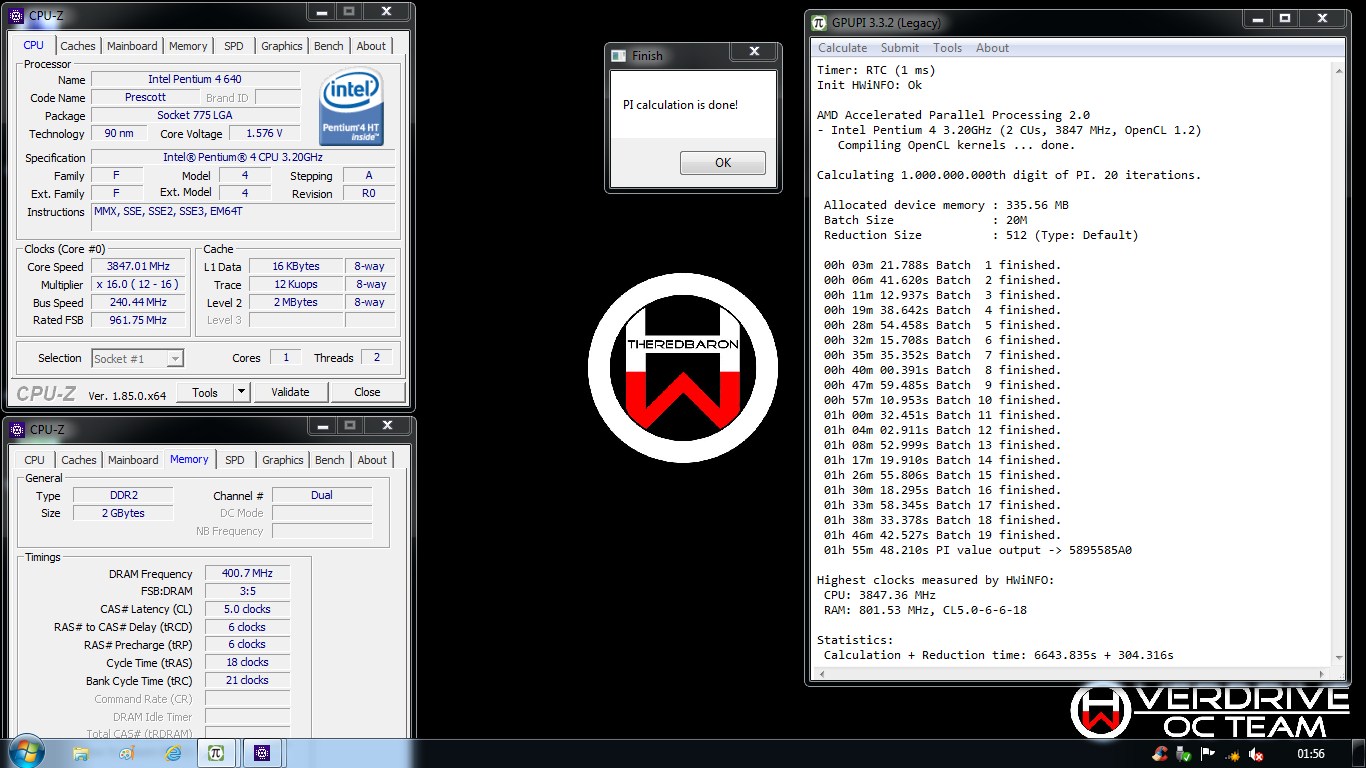Click the Core Voltage value 1.576 V

click(265, 134)
